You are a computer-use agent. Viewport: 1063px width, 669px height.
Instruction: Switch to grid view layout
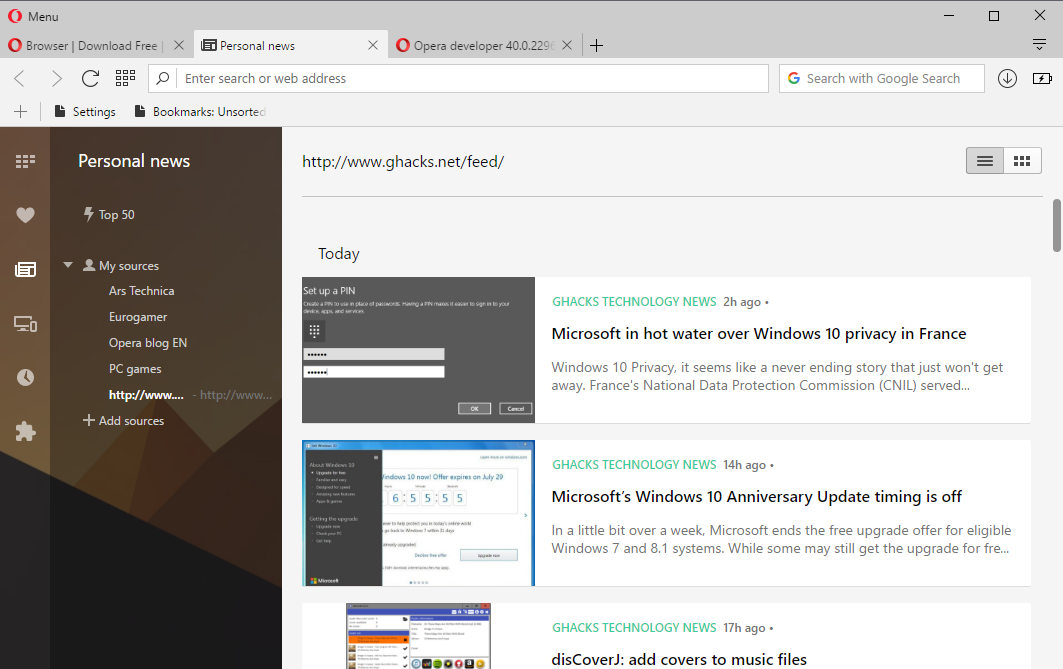[1022, 161]
